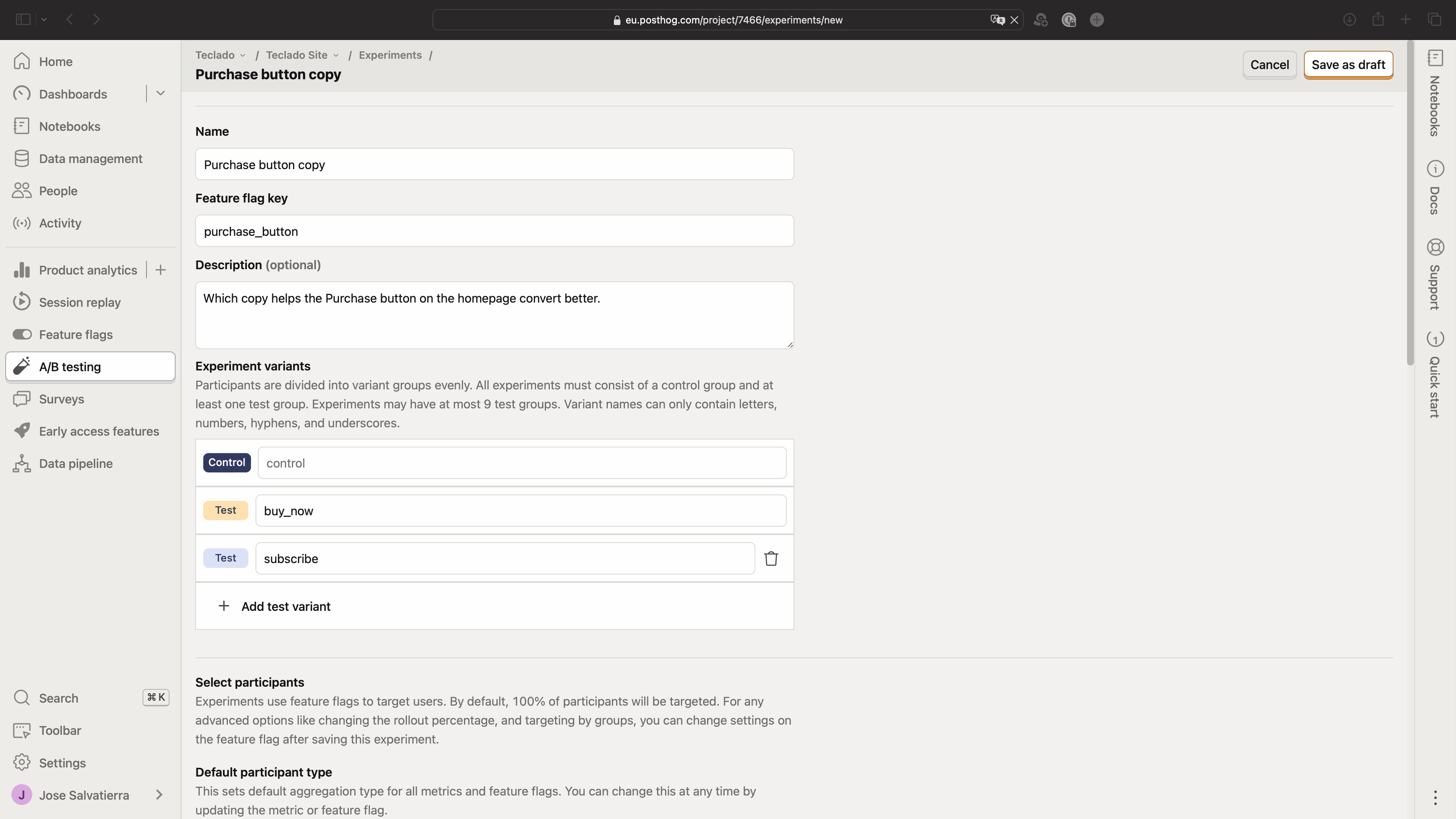Click the Session replay icon
This screenshot has width=1456, height=819.
(22, 302)
